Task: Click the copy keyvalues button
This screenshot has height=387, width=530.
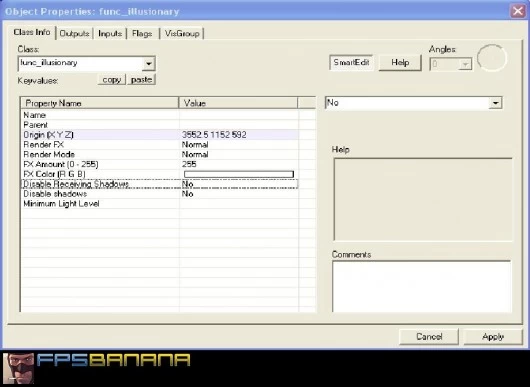Action: click(112, 80)
